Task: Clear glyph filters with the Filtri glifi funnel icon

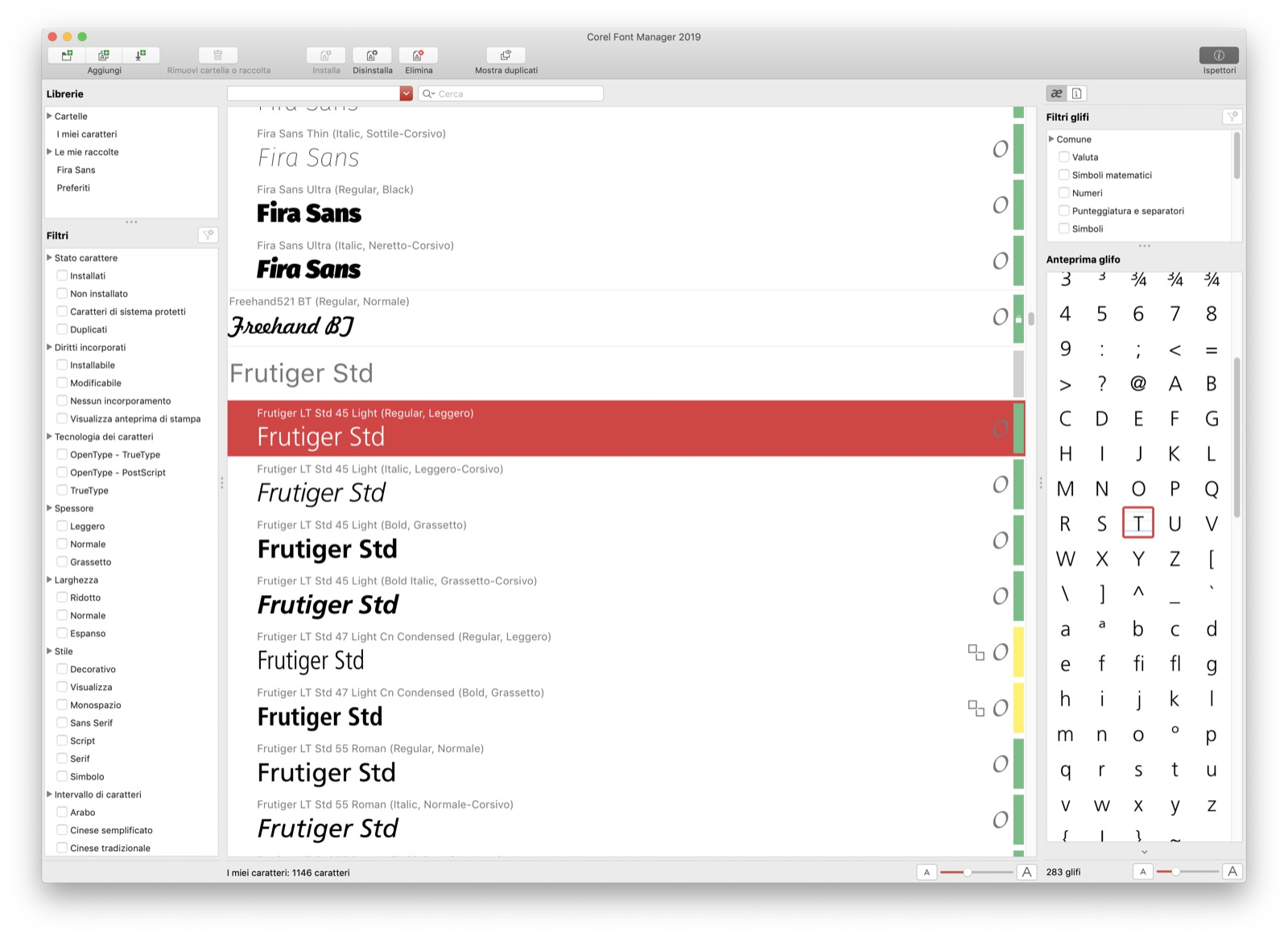Action: 1232,117
